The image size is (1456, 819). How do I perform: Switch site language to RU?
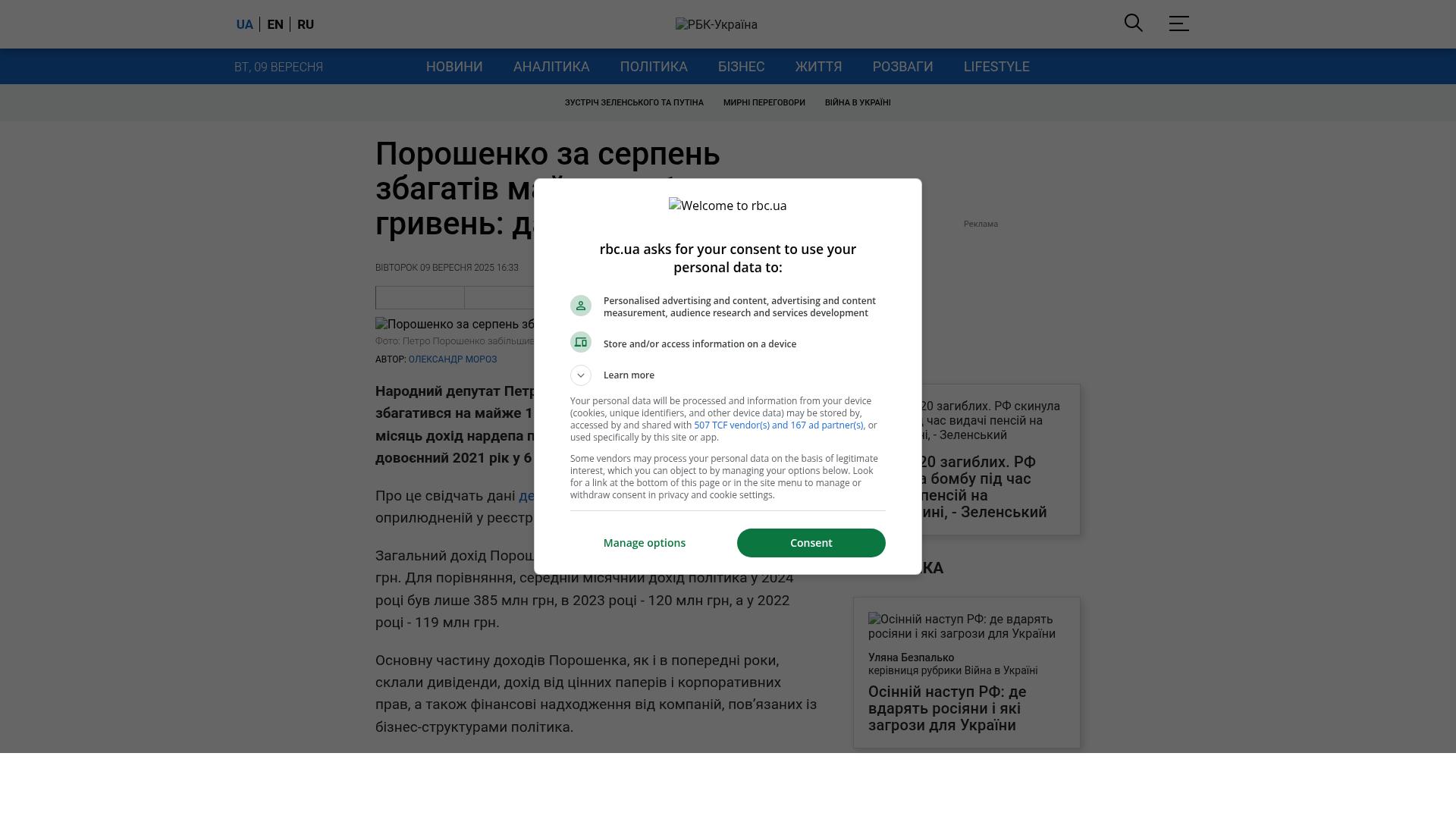pyautogui.click(x=306, y=24)
